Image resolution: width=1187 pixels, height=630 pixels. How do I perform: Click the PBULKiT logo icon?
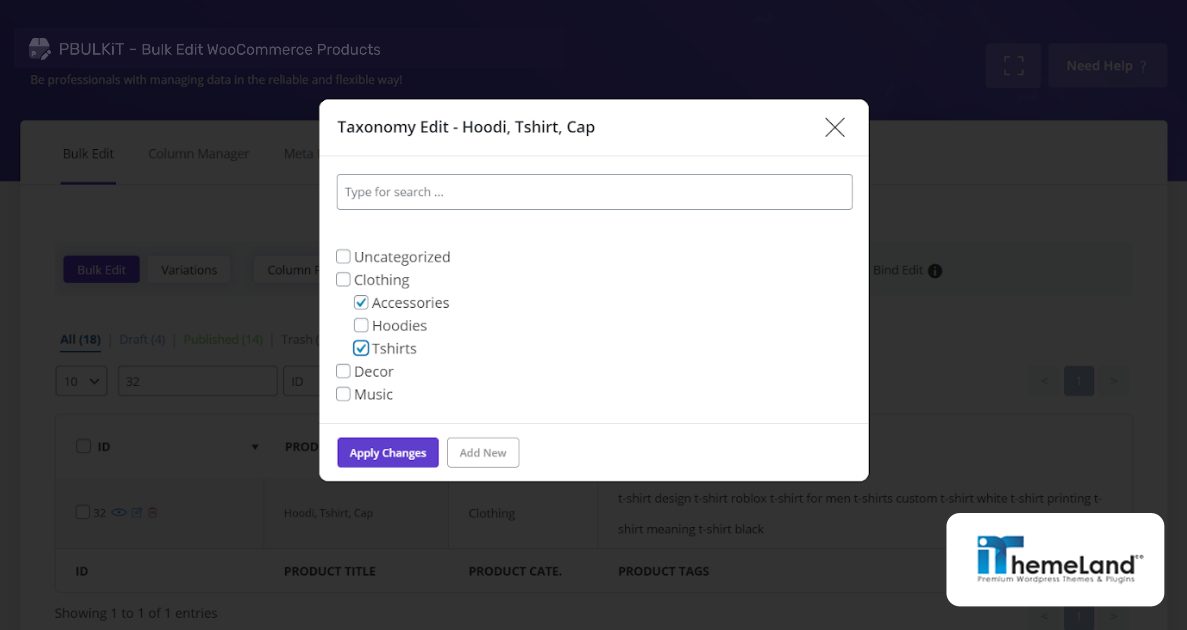tap(39, 48)
